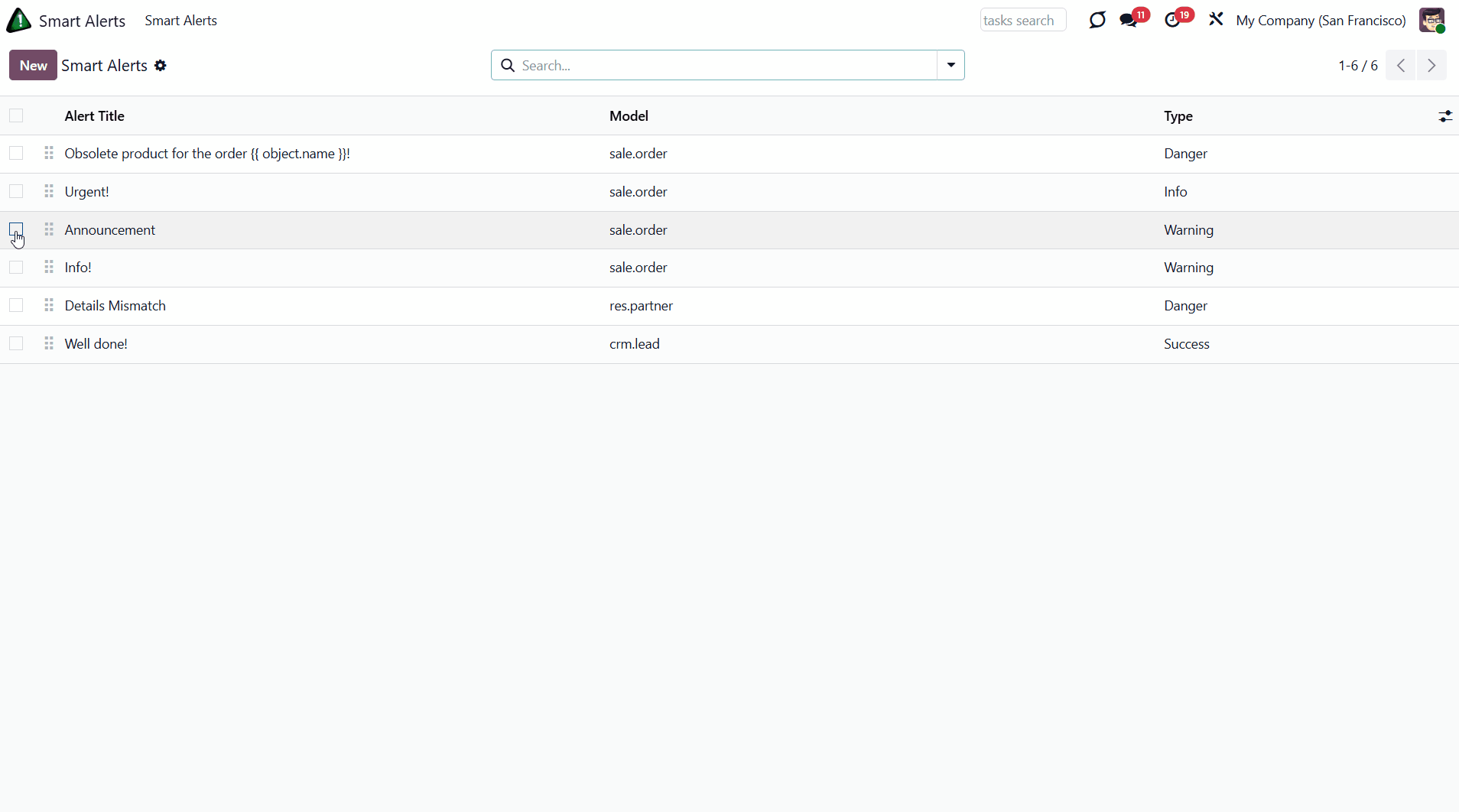Click the New button

(33, 66)
